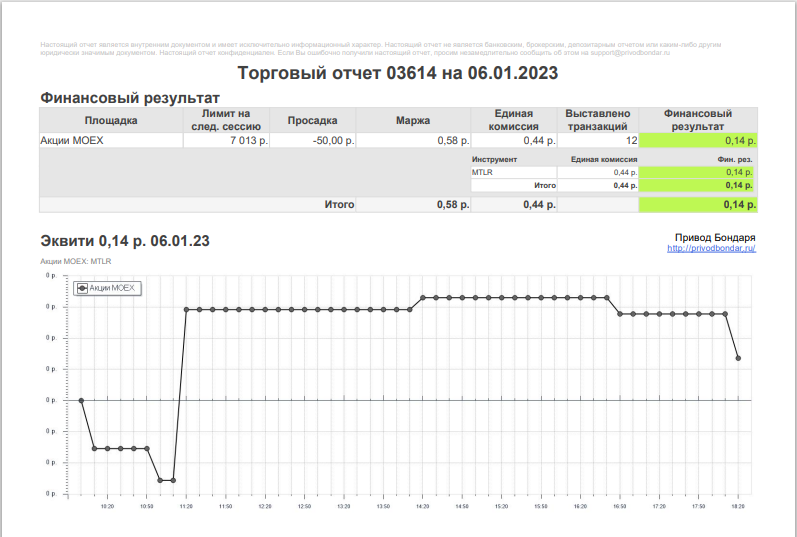Screen dimensions: 797x537
Task: Click the '15:50' time axis label
Action: pyautogui.click(x=541, y=506)
